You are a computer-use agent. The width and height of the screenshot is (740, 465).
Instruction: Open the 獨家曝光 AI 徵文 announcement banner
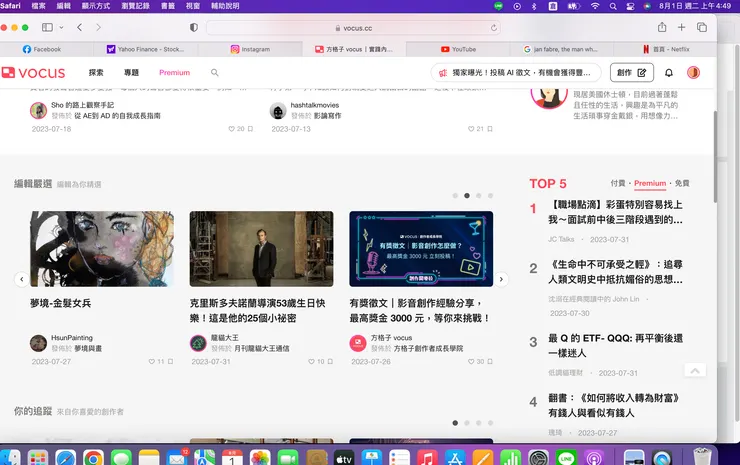(x=516, y=73)
